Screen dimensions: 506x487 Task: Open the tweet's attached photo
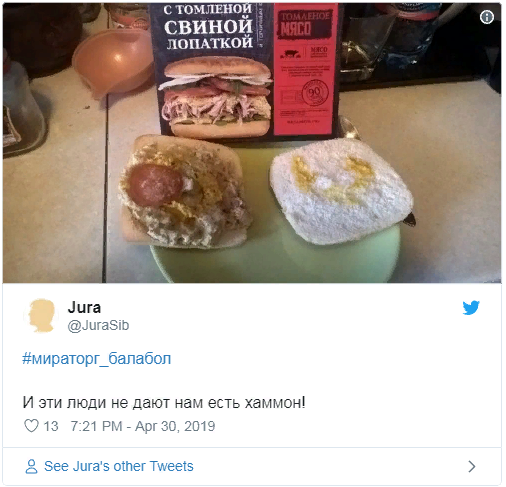[x=252, y=143]
